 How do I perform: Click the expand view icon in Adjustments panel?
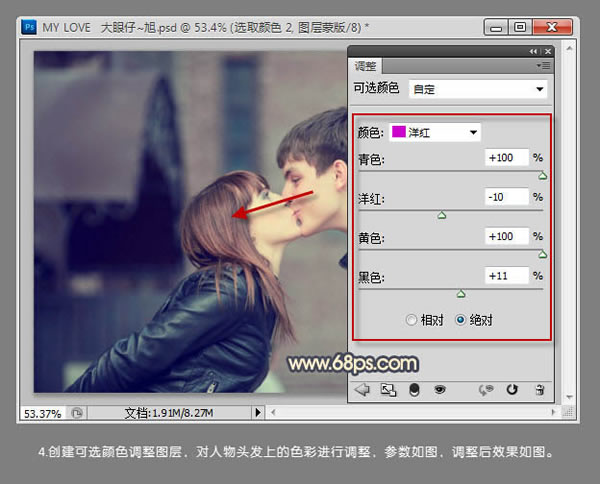tap(388, 390)
